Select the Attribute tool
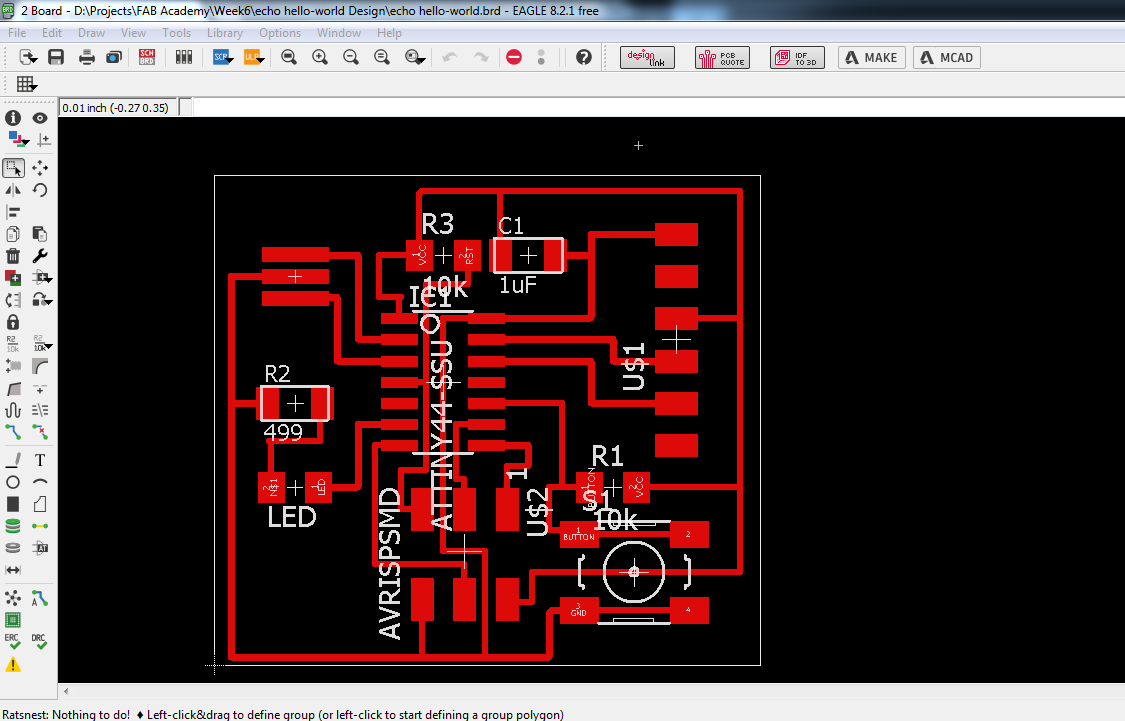Screen dimensions: 1125x721 click(40, 548)
